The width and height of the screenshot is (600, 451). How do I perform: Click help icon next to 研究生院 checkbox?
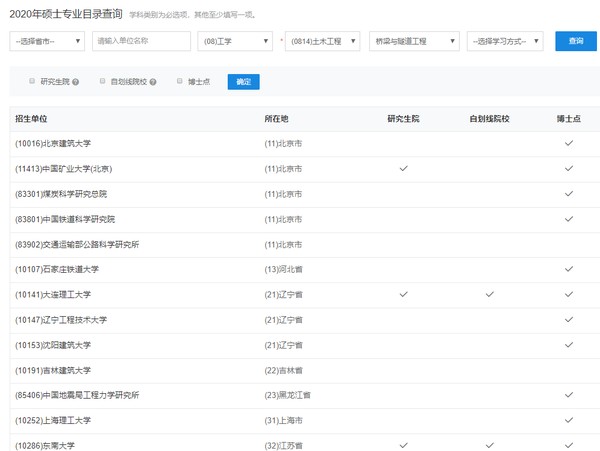click(75, 82)
